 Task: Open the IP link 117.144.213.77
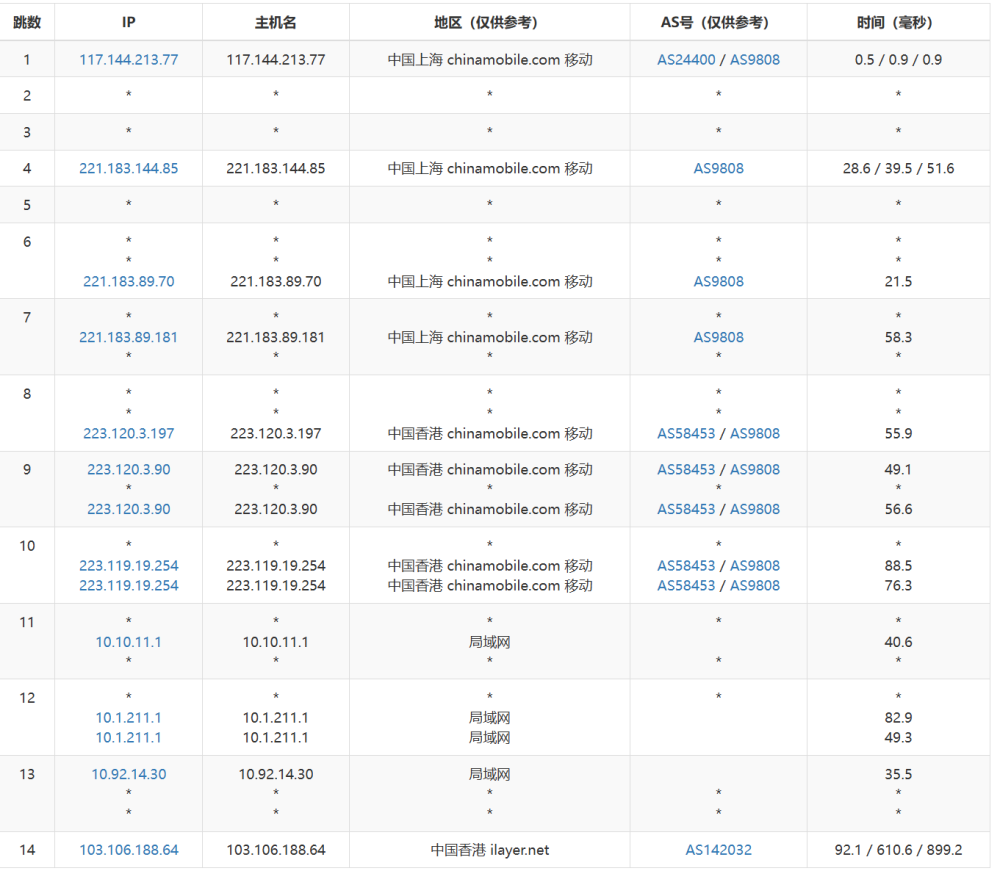tap(128, 59)
